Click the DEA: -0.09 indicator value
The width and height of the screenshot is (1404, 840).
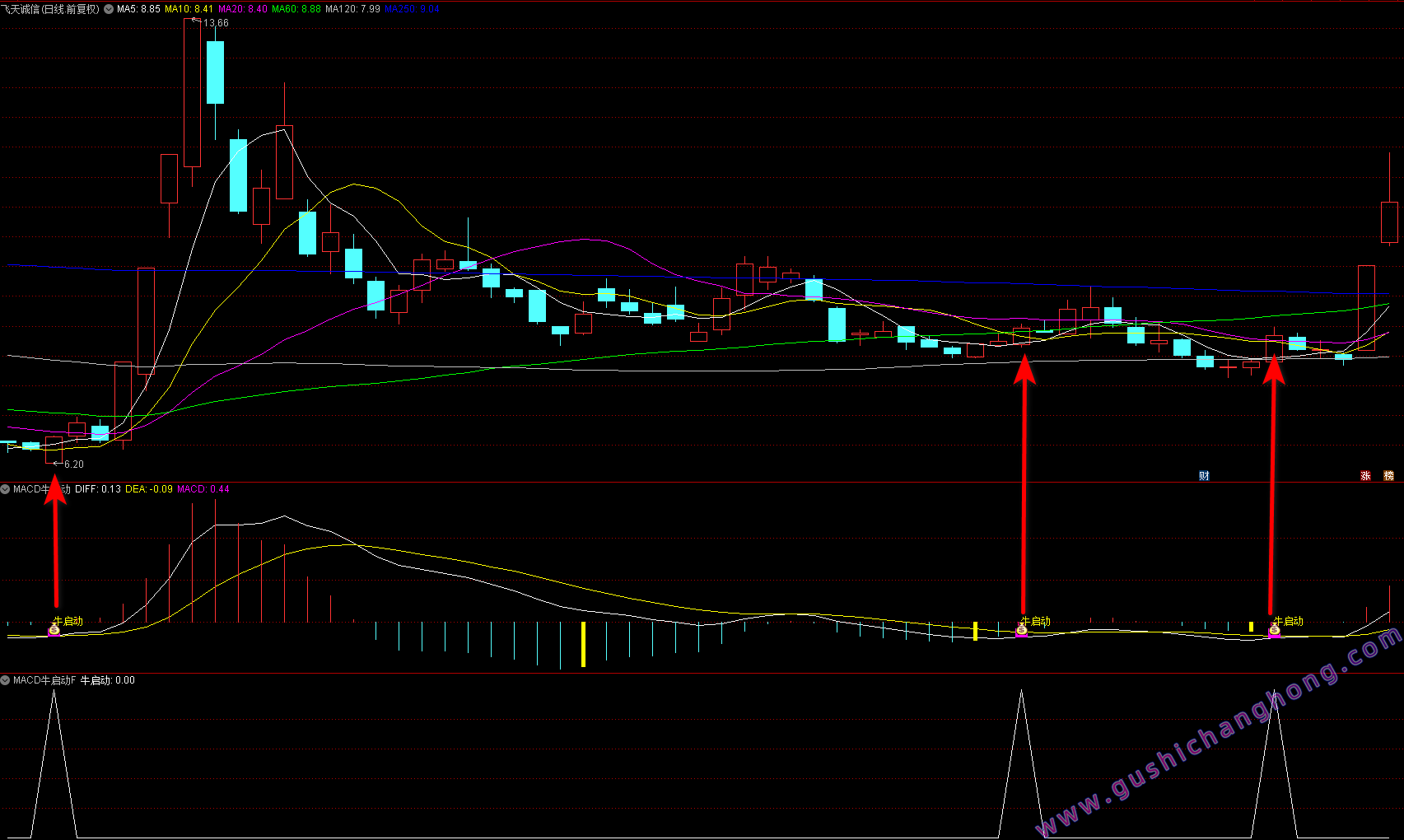coord(149,489)
